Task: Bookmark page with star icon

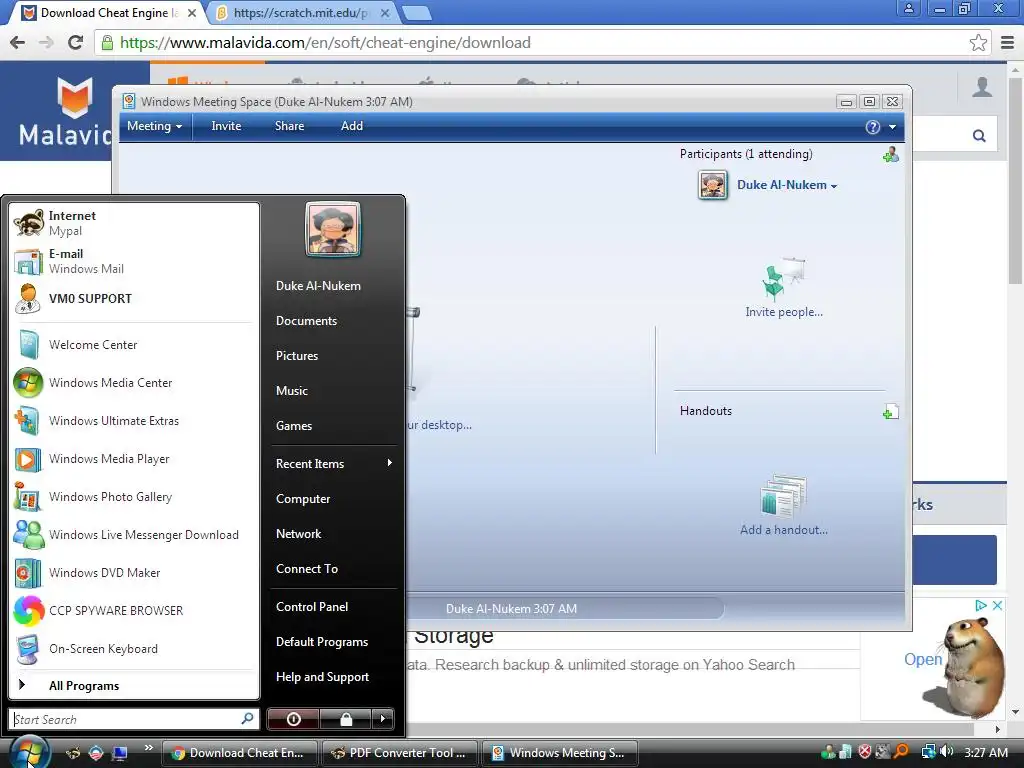Action: pos(978,43)
